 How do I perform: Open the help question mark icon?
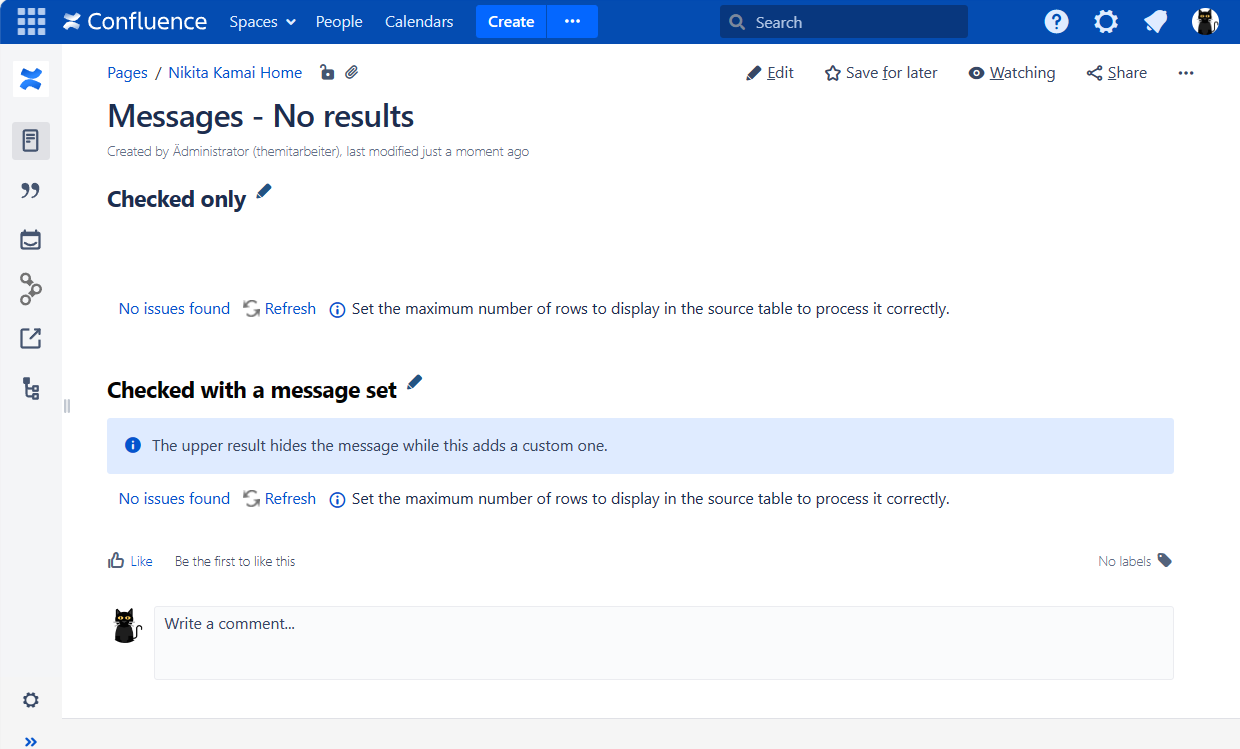coord(1056,22)
